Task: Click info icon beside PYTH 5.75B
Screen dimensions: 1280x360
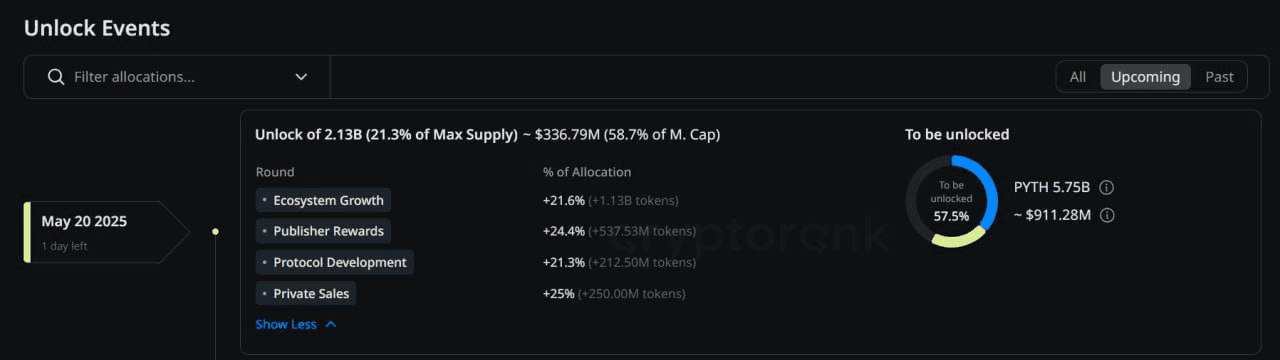Action: 1107,187
